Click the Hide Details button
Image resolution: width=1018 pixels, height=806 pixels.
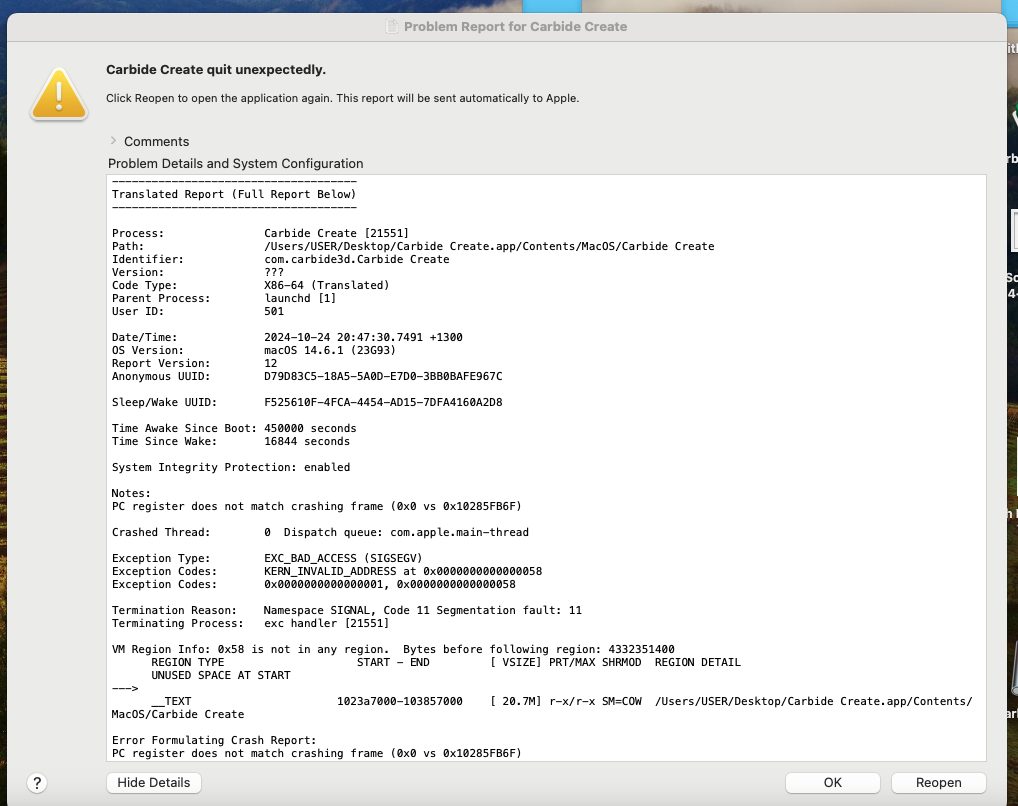click(x=154, y=783)
